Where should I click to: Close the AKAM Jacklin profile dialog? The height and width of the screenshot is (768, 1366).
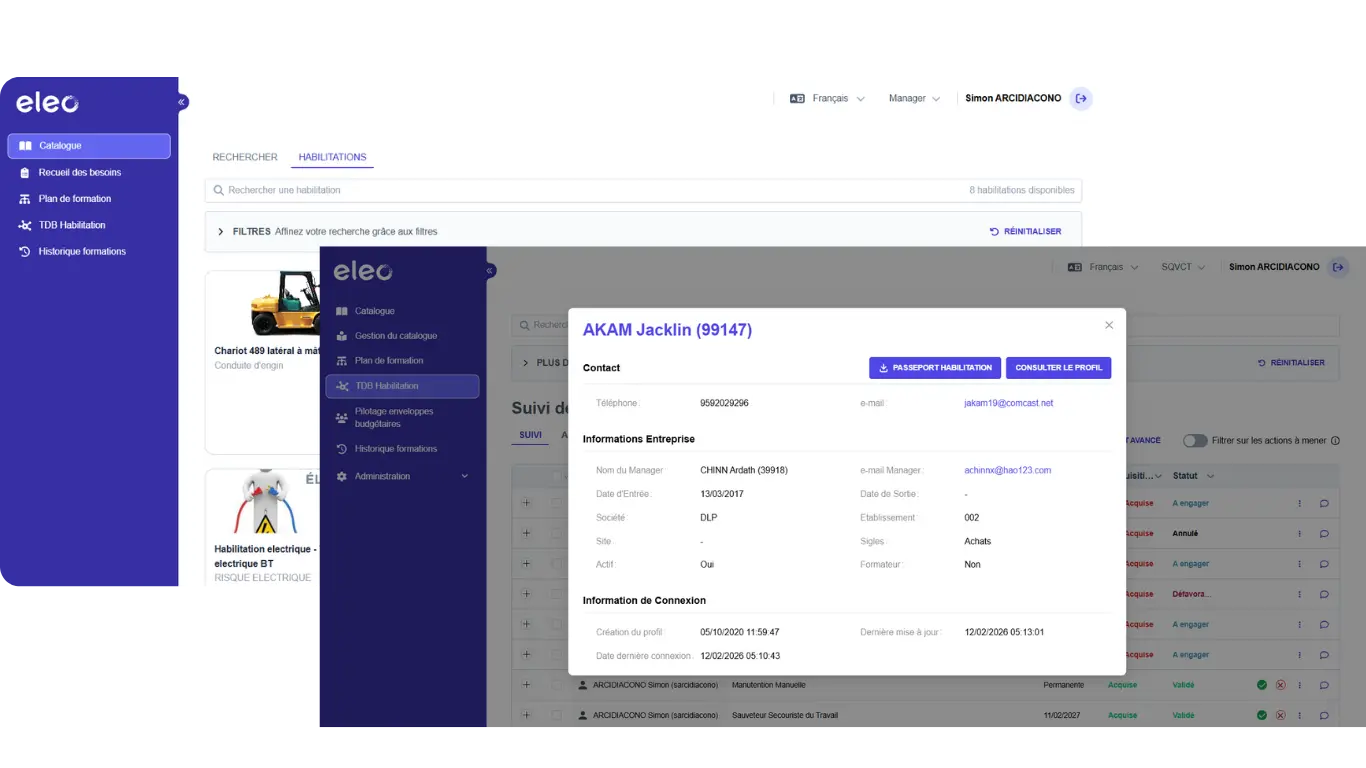click(x=1109, y=325)
